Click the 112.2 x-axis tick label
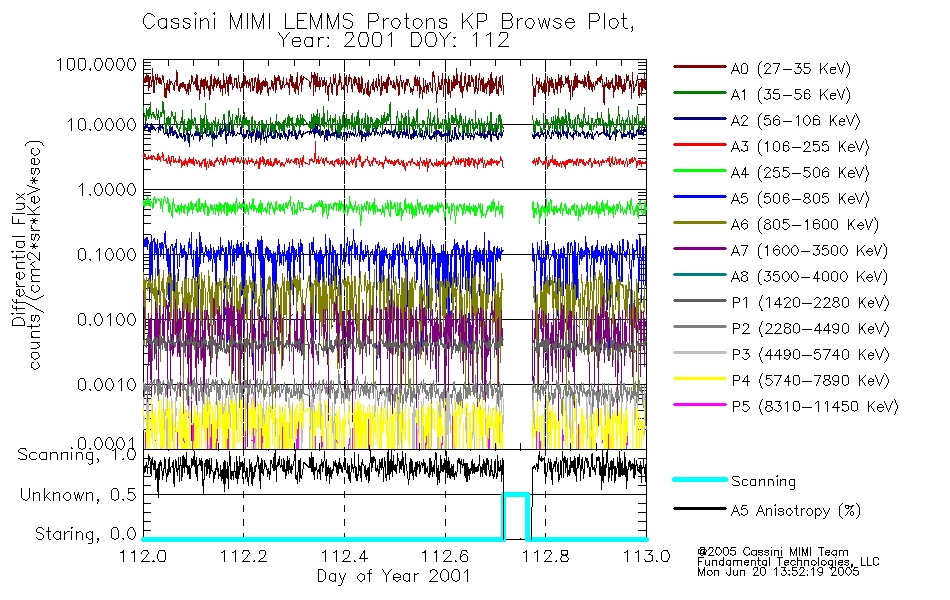Image resolution: width=950 pixels, height=600 pixels. click(244, 556)
